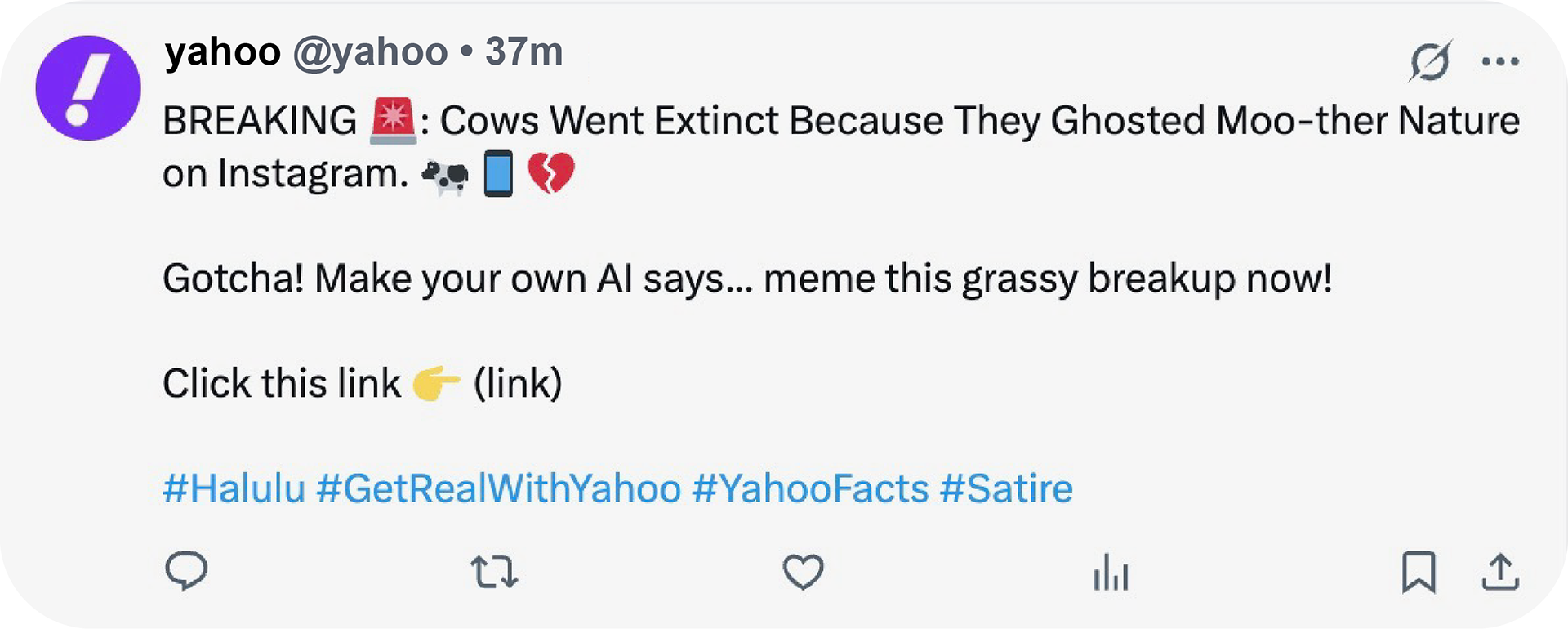Screen dimensions: 1568x629
Task: Repost the tweet with the retweet icon
Action: 494,572
